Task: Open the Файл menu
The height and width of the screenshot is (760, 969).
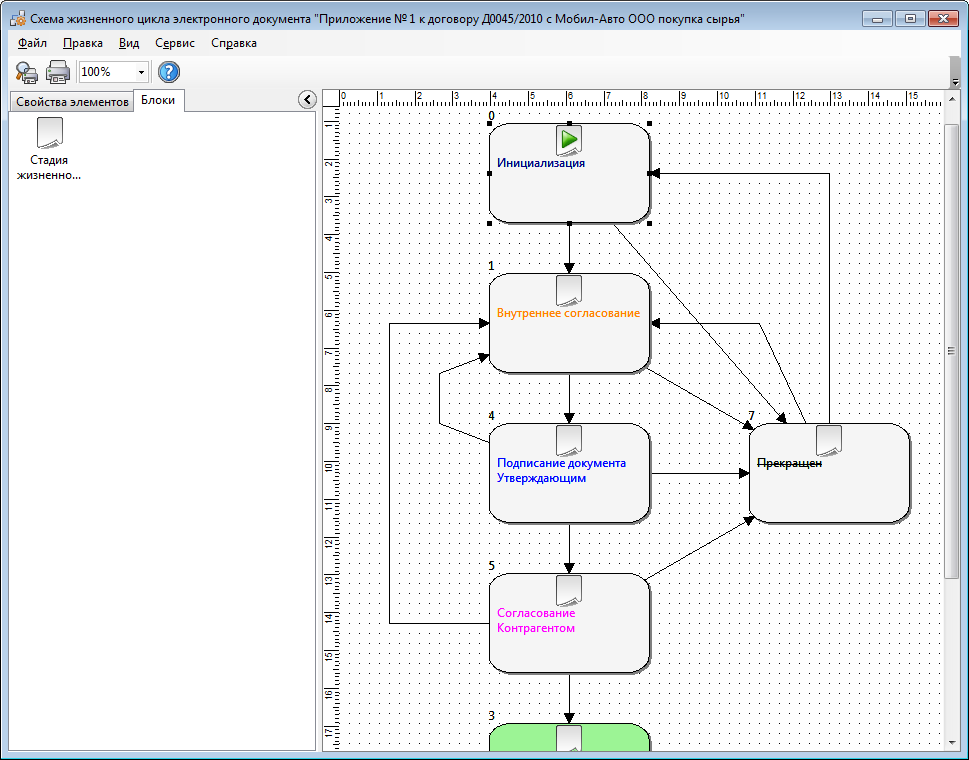Action: (x=32, y=43)
